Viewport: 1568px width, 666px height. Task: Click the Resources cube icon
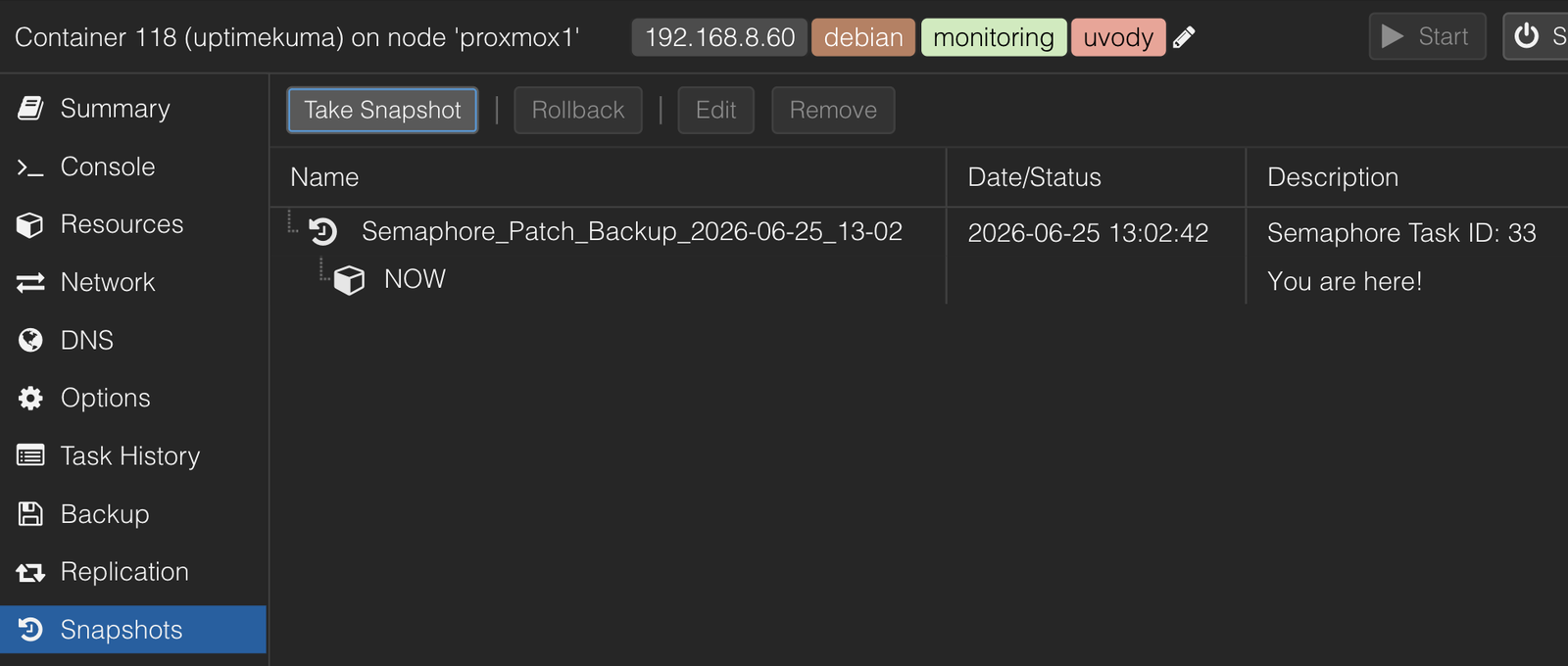pos(30,225)
